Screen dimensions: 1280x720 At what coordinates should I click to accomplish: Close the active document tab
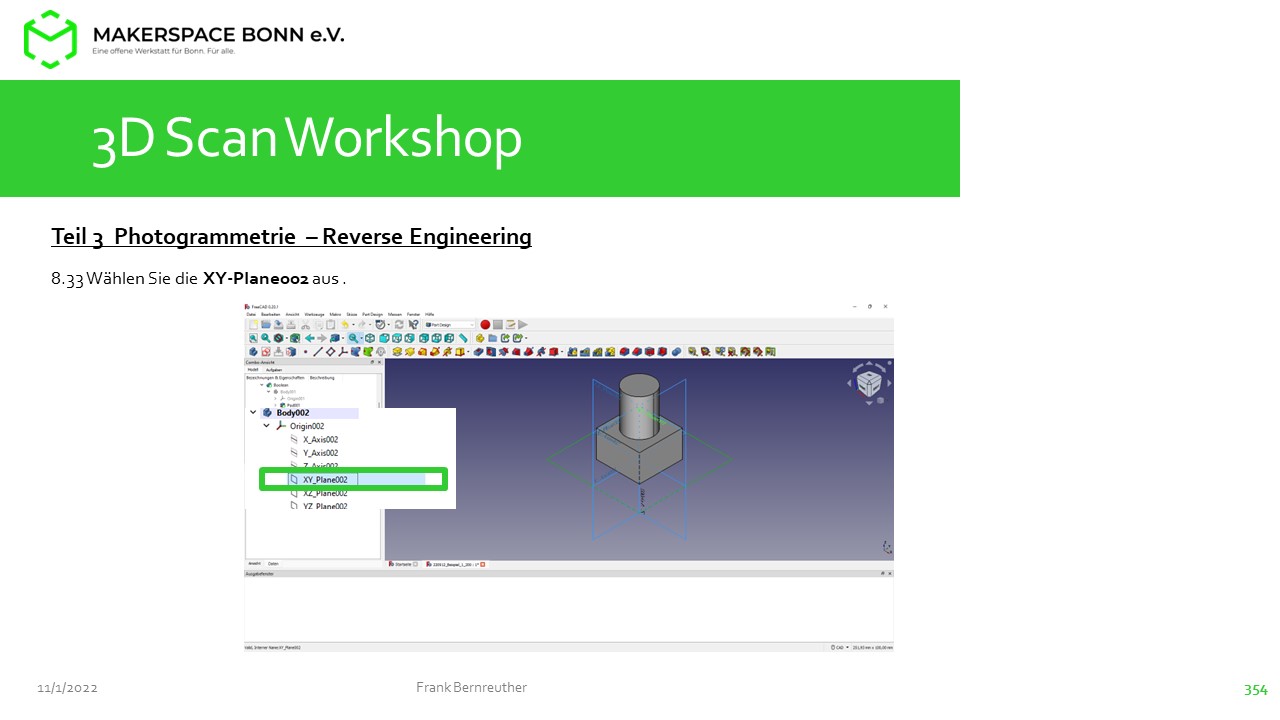pyautogui.click(x=483, y=564)
